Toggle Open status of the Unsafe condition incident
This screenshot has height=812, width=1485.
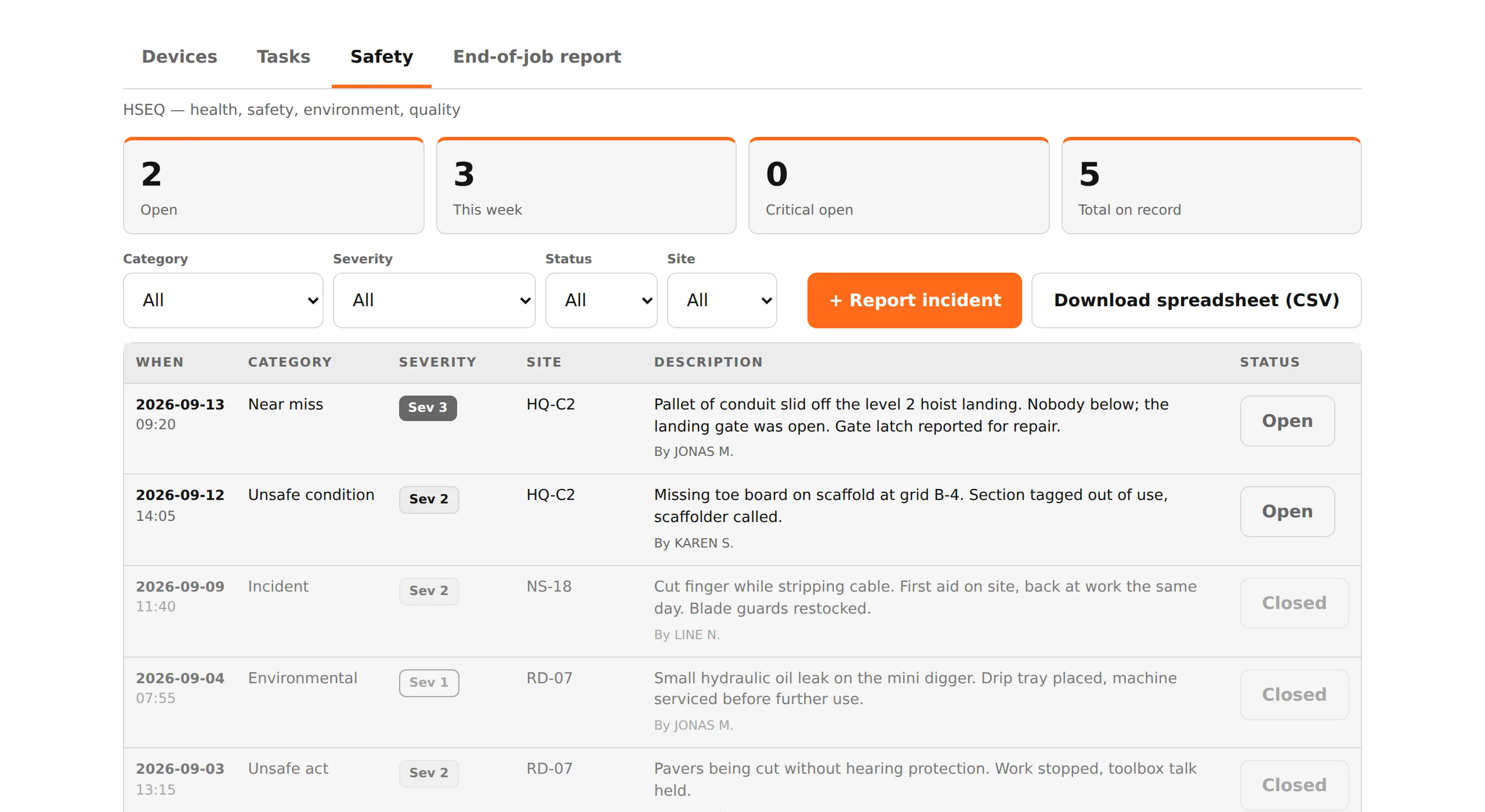[x=1288, y=512]
